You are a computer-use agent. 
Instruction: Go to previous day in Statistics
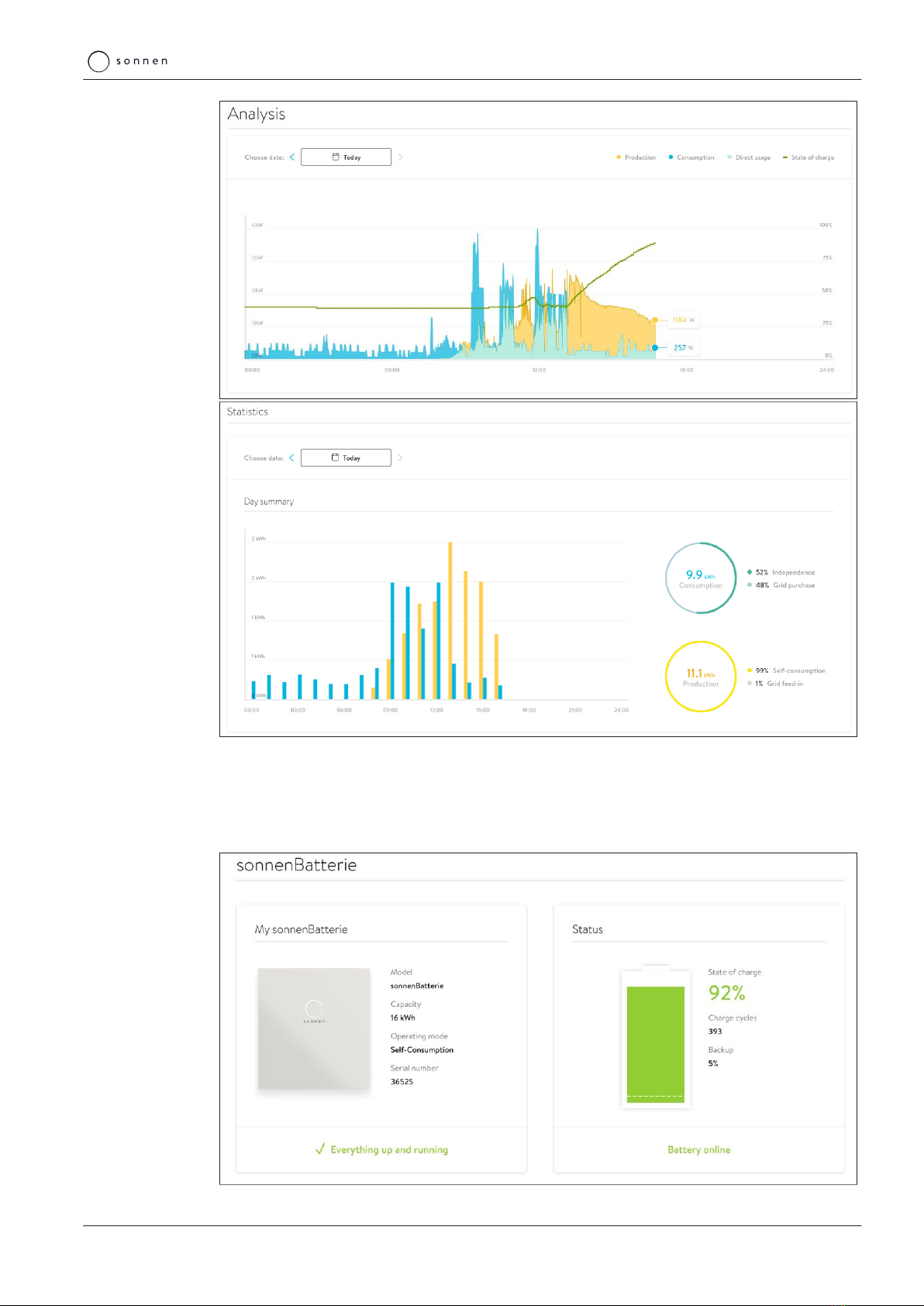(292, 458)
